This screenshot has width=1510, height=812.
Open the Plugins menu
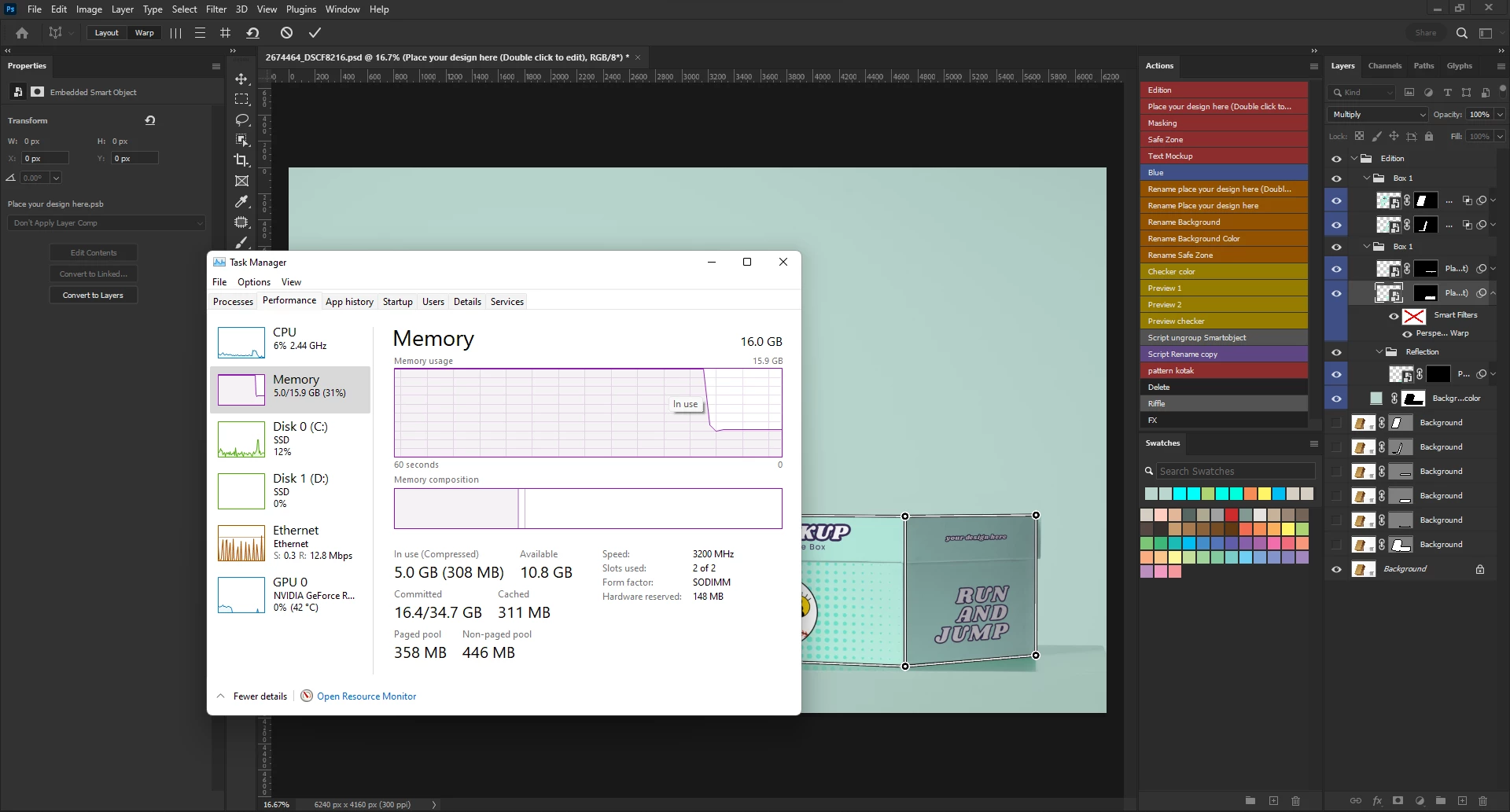301,9
